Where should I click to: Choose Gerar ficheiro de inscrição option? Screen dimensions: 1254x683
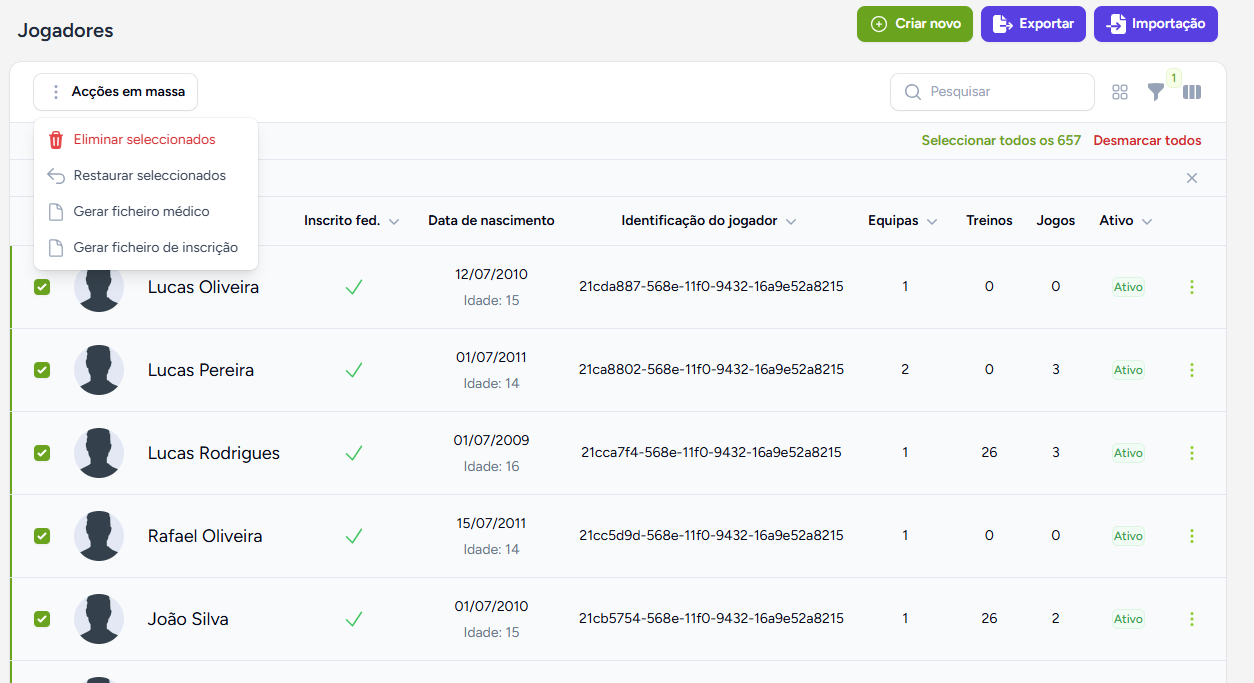click(146, 248)
